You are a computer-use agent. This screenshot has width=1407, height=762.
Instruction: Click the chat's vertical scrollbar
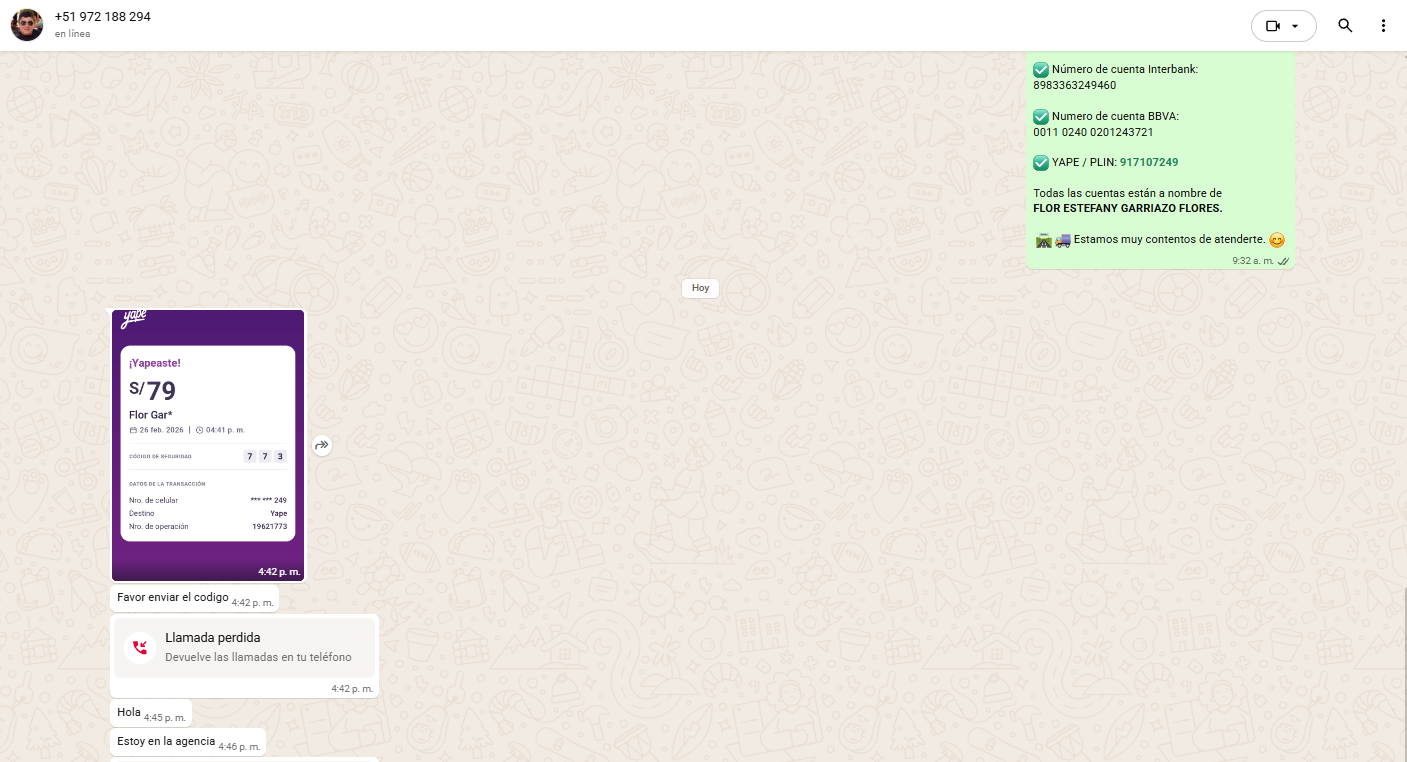[x=1403, y=670]
